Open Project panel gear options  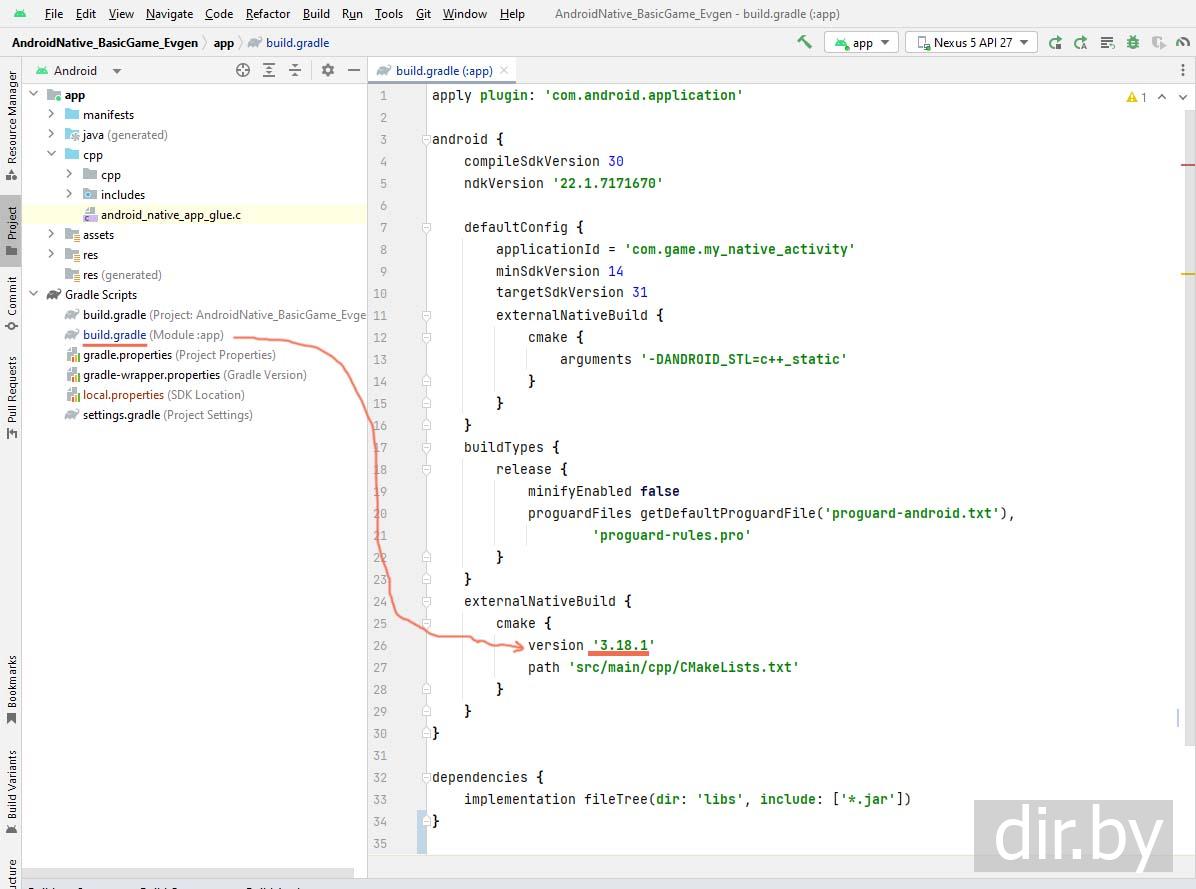pos(328,70)
